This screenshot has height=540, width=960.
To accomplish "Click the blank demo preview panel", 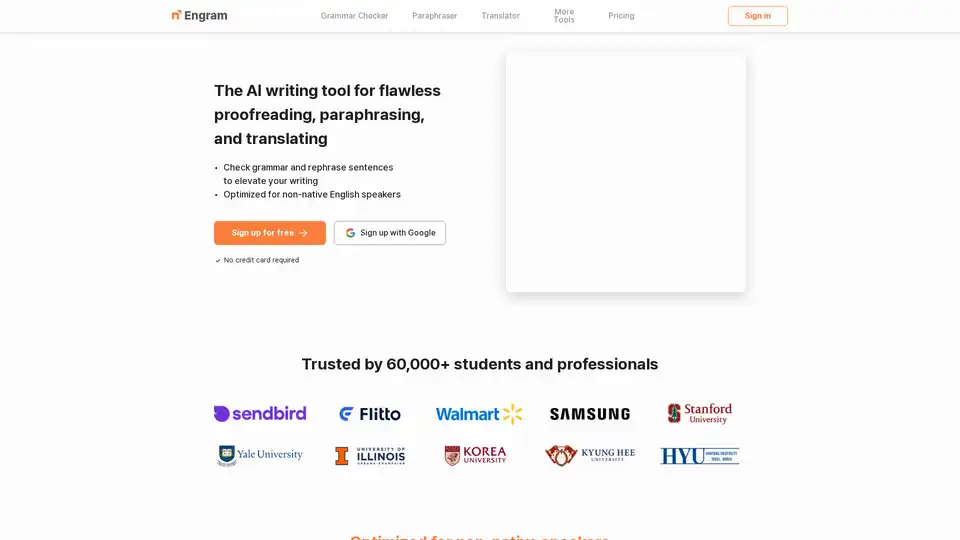I will pos(626,173).
